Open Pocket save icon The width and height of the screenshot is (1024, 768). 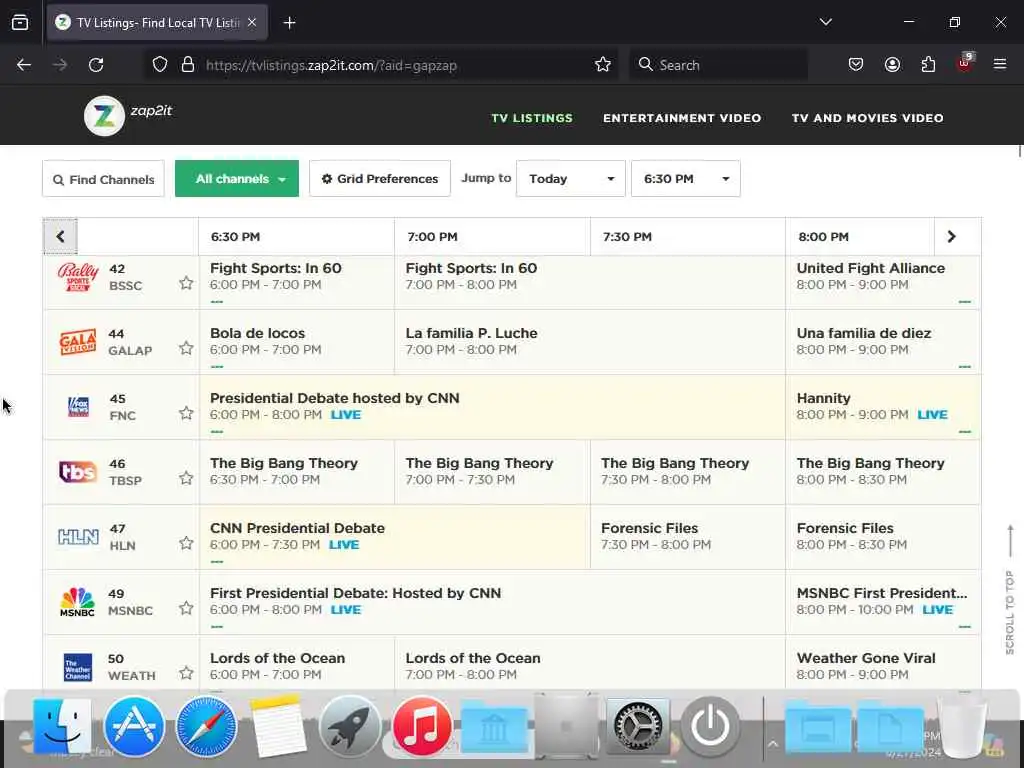coord(856,65)
